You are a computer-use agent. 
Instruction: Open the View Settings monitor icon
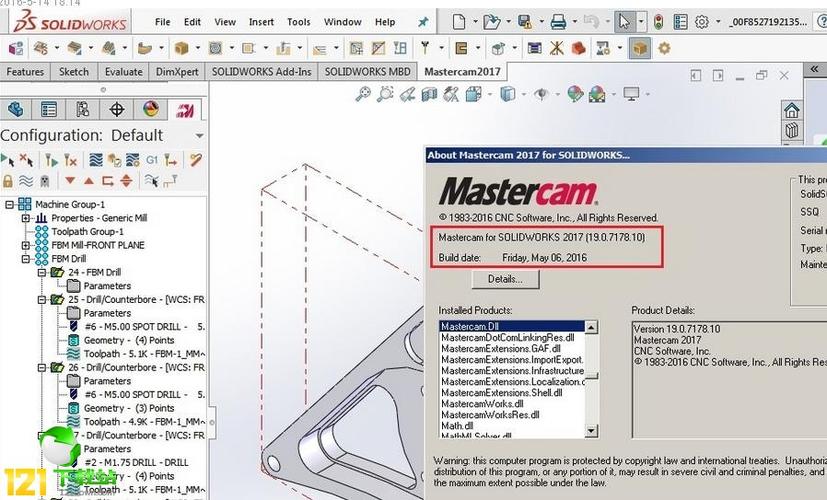click(631, 94)
